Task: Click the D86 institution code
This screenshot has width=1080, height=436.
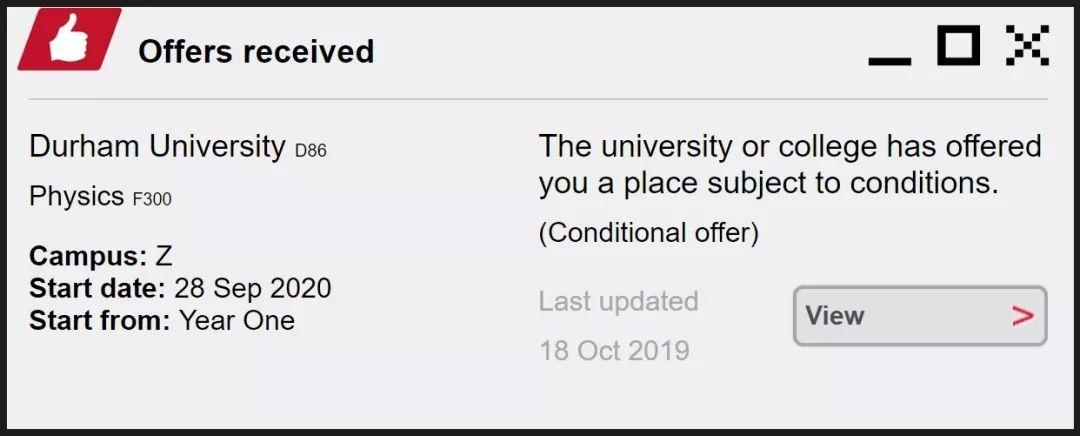Action: coord(311,151)
